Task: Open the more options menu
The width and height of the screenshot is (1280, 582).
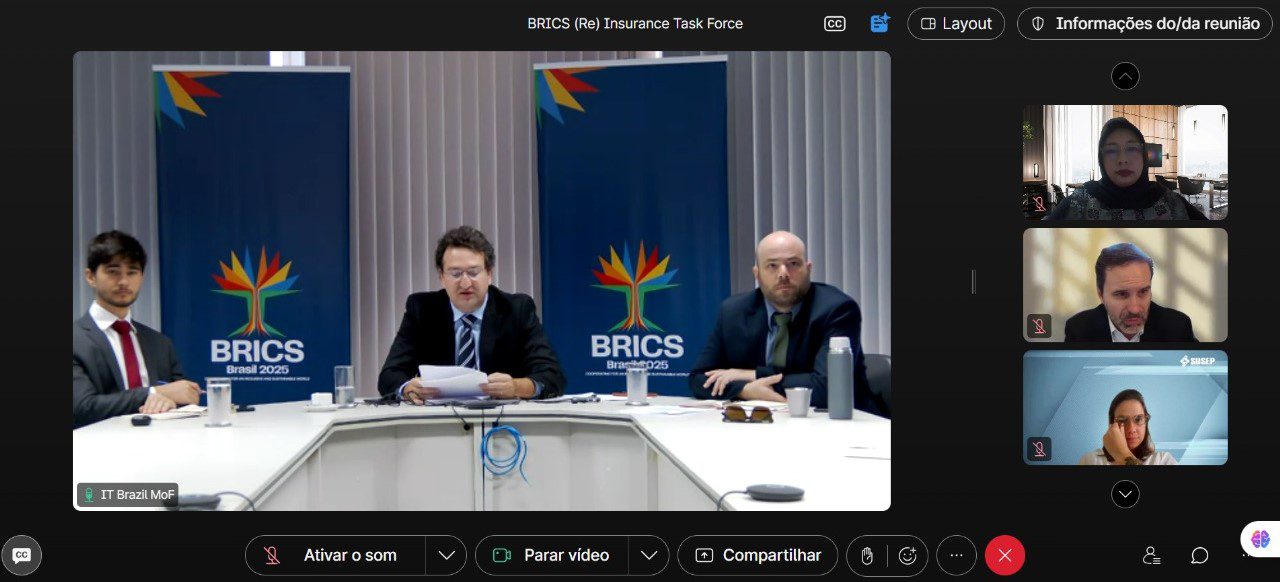Action: [x=956, y=555]
